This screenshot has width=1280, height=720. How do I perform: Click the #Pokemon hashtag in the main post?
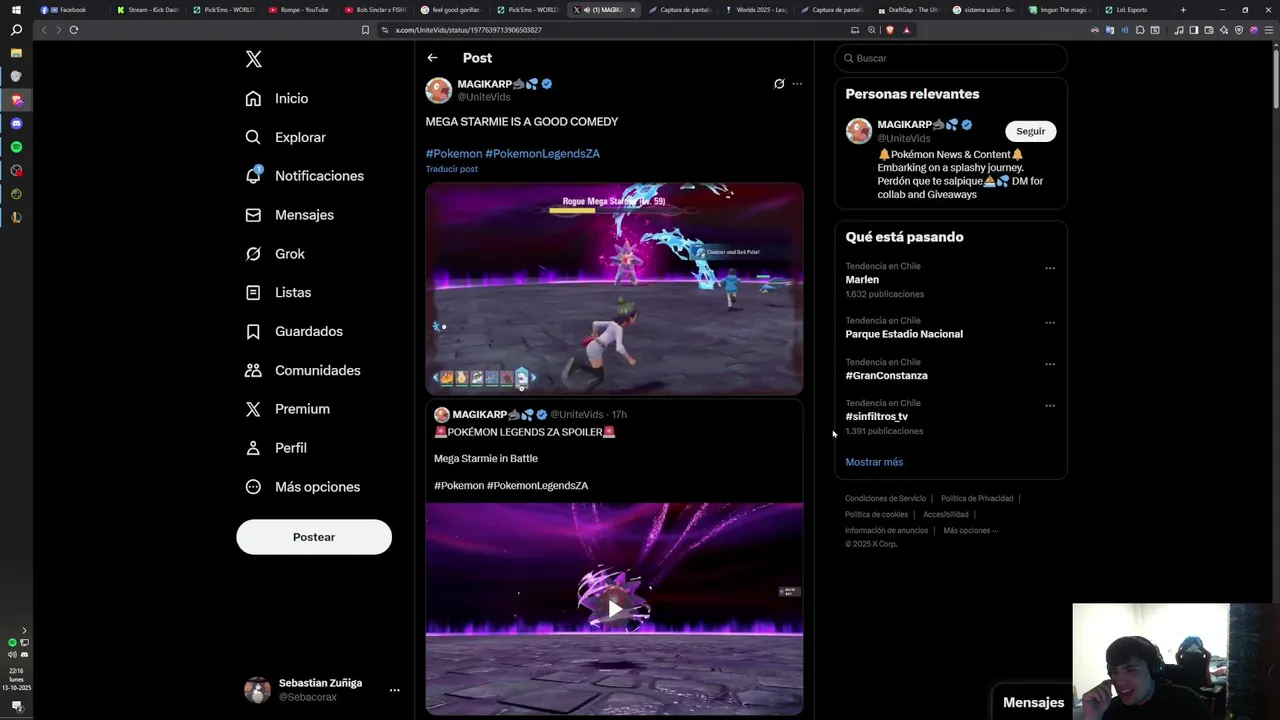tap(454, 153)
